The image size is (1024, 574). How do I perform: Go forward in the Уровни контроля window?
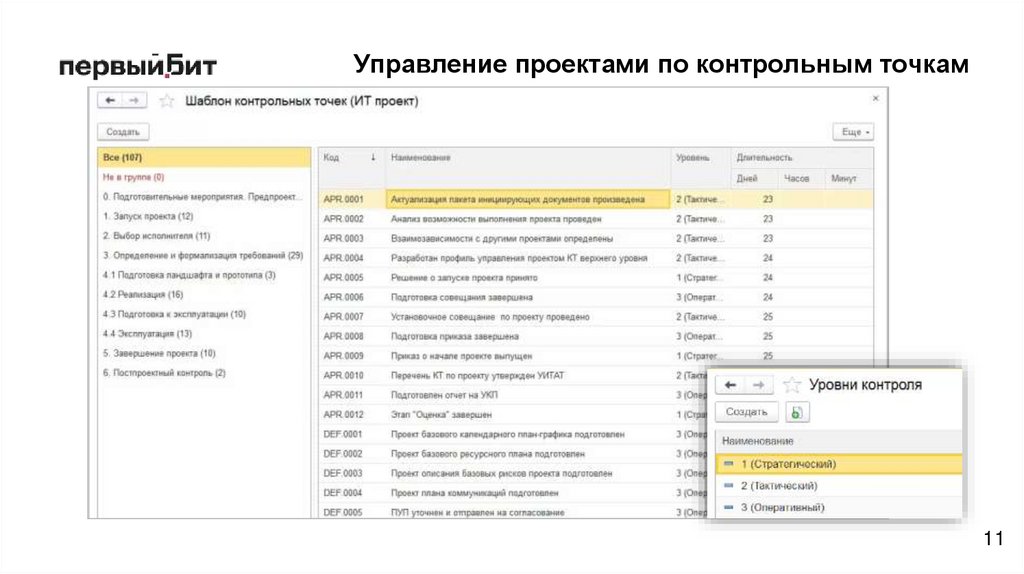tap(759, 385)
